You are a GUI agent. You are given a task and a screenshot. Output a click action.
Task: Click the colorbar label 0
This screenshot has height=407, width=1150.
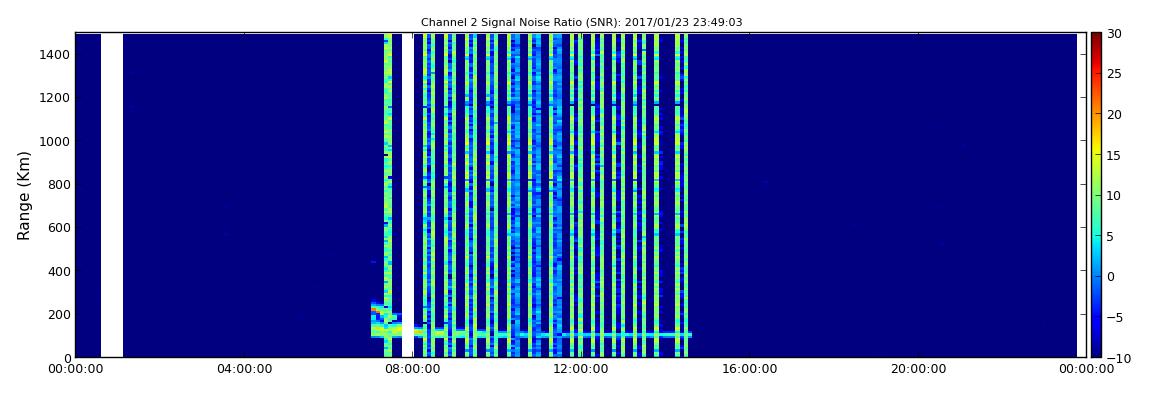(1111, 276)
